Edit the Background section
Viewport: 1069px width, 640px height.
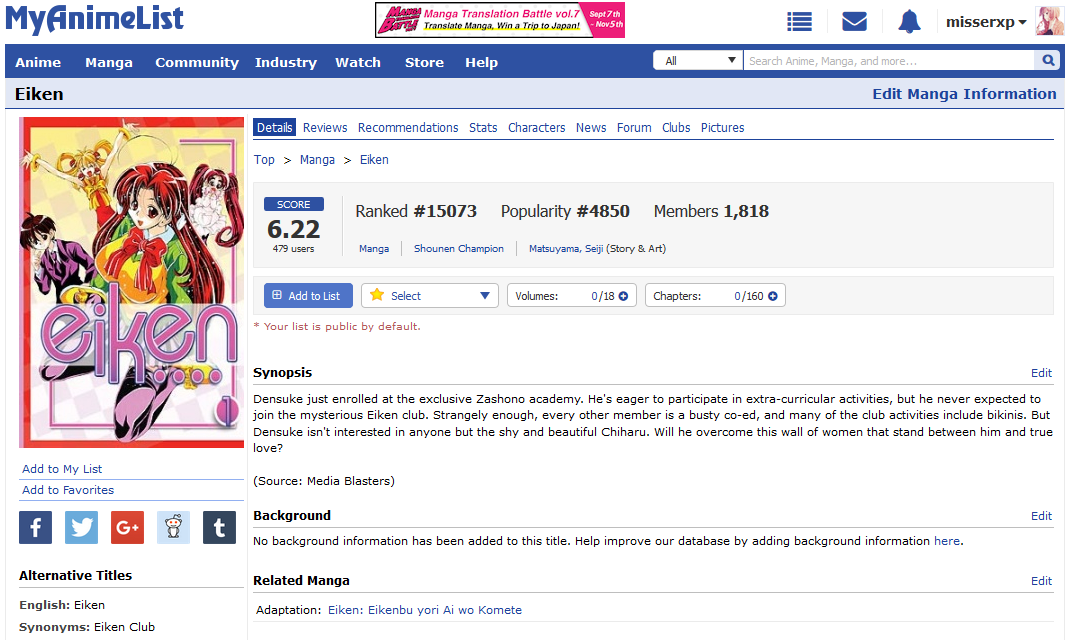1041,516
